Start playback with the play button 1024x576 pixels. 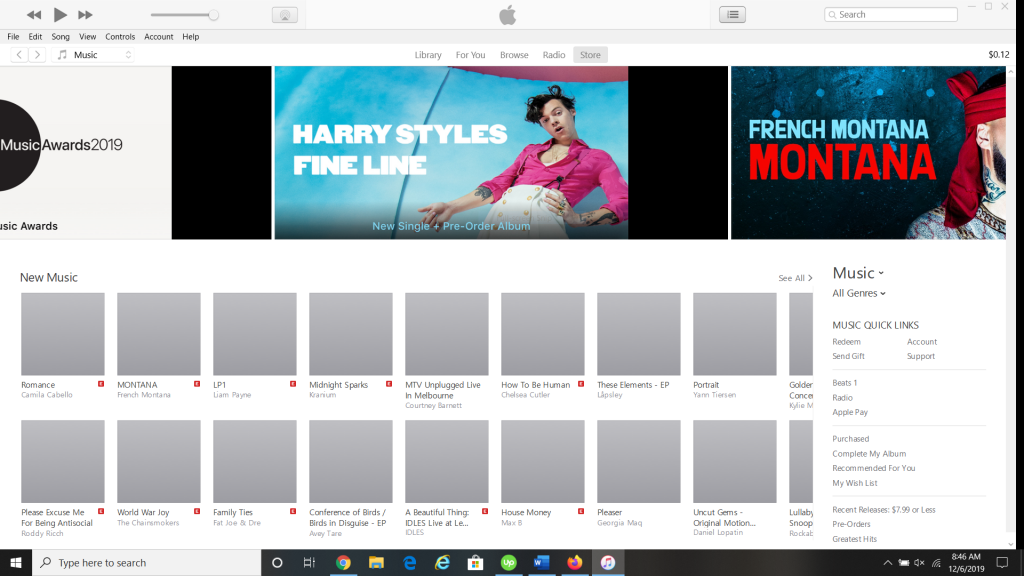(x=59, y=14)
